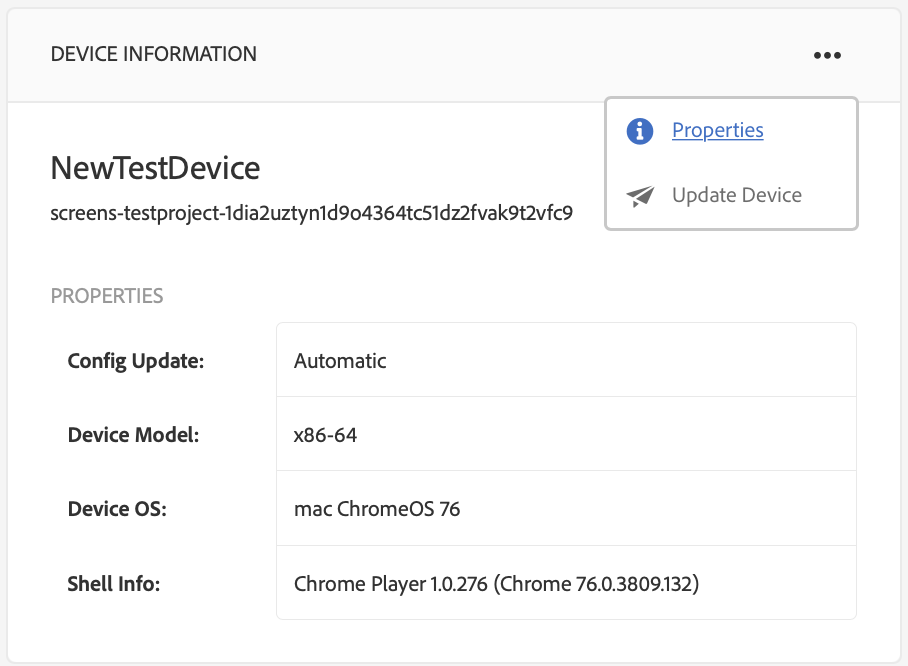Viewport: 908px width, 666px height.
Task: Click the PROPERTIES section label
Action: [x=107, y=296]
